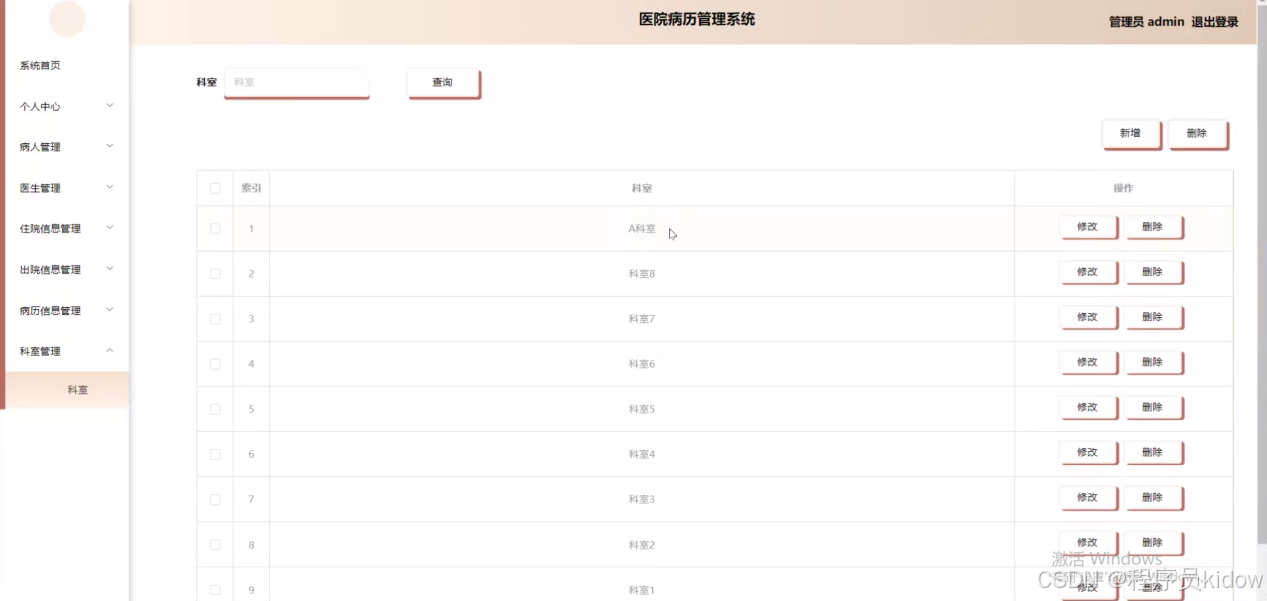
Task: Click 修改 for row 科室7
Action: click(x=1088, y=317)
